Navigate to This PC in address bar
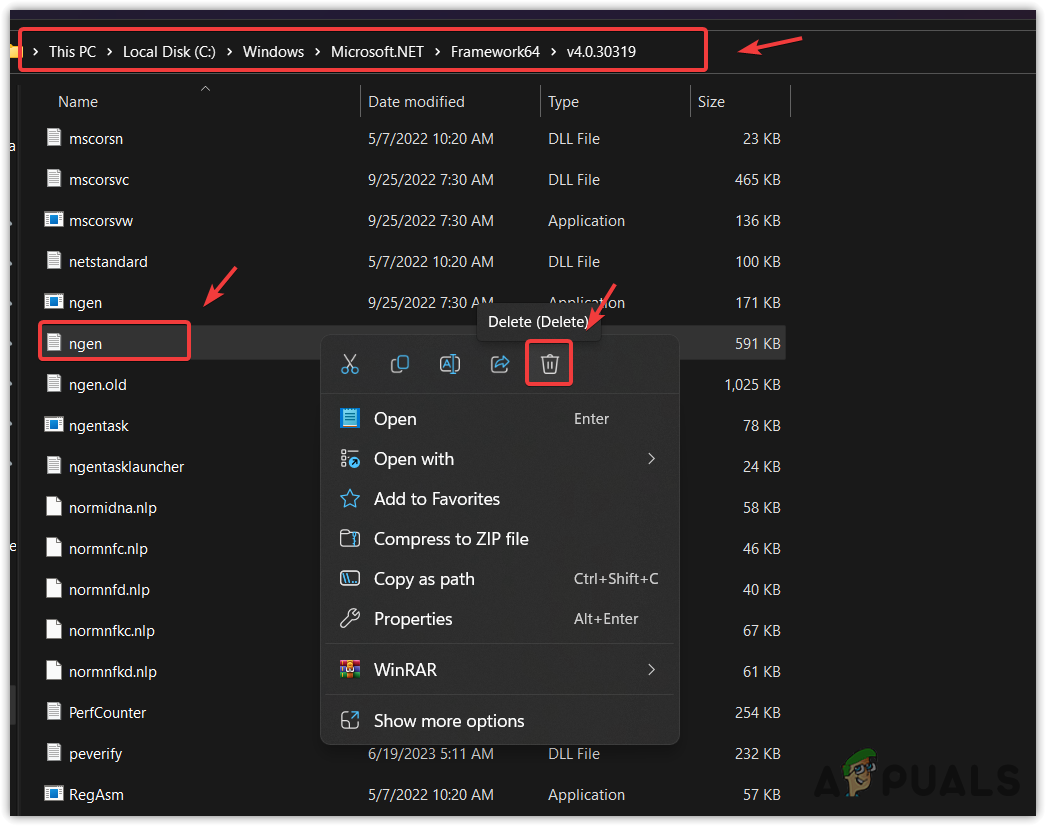The width and height of the screenshot is (1046, 826). (x=73, y=51)
